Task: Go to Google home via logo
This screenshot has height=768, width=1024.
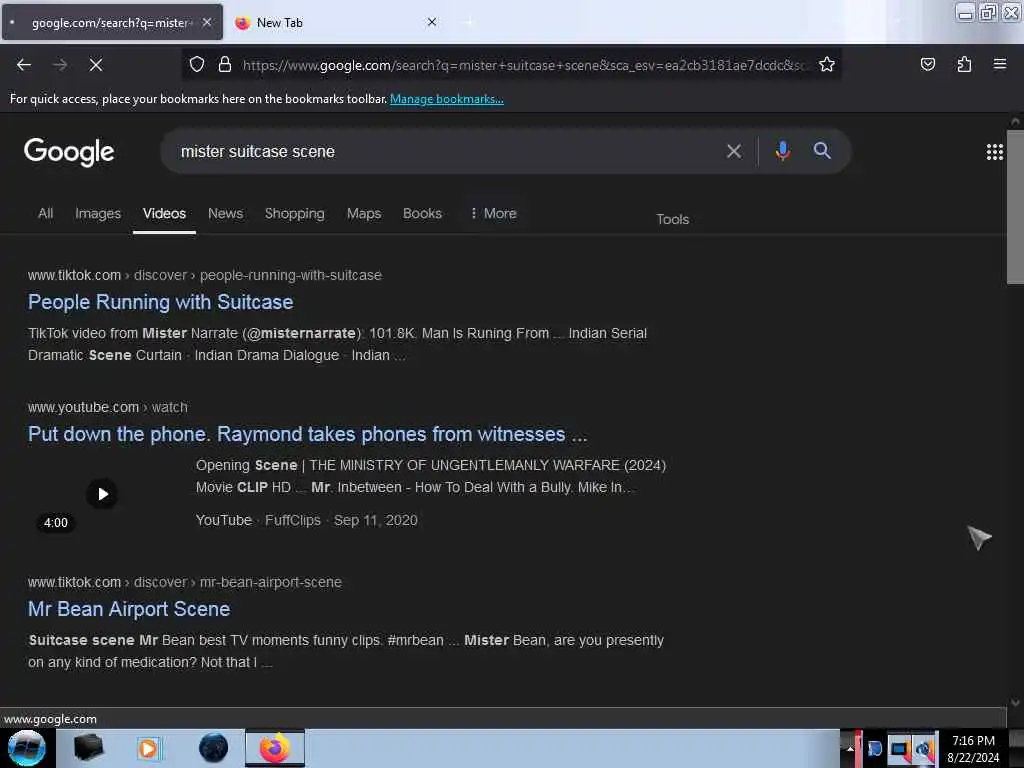Action: point(69,152)
